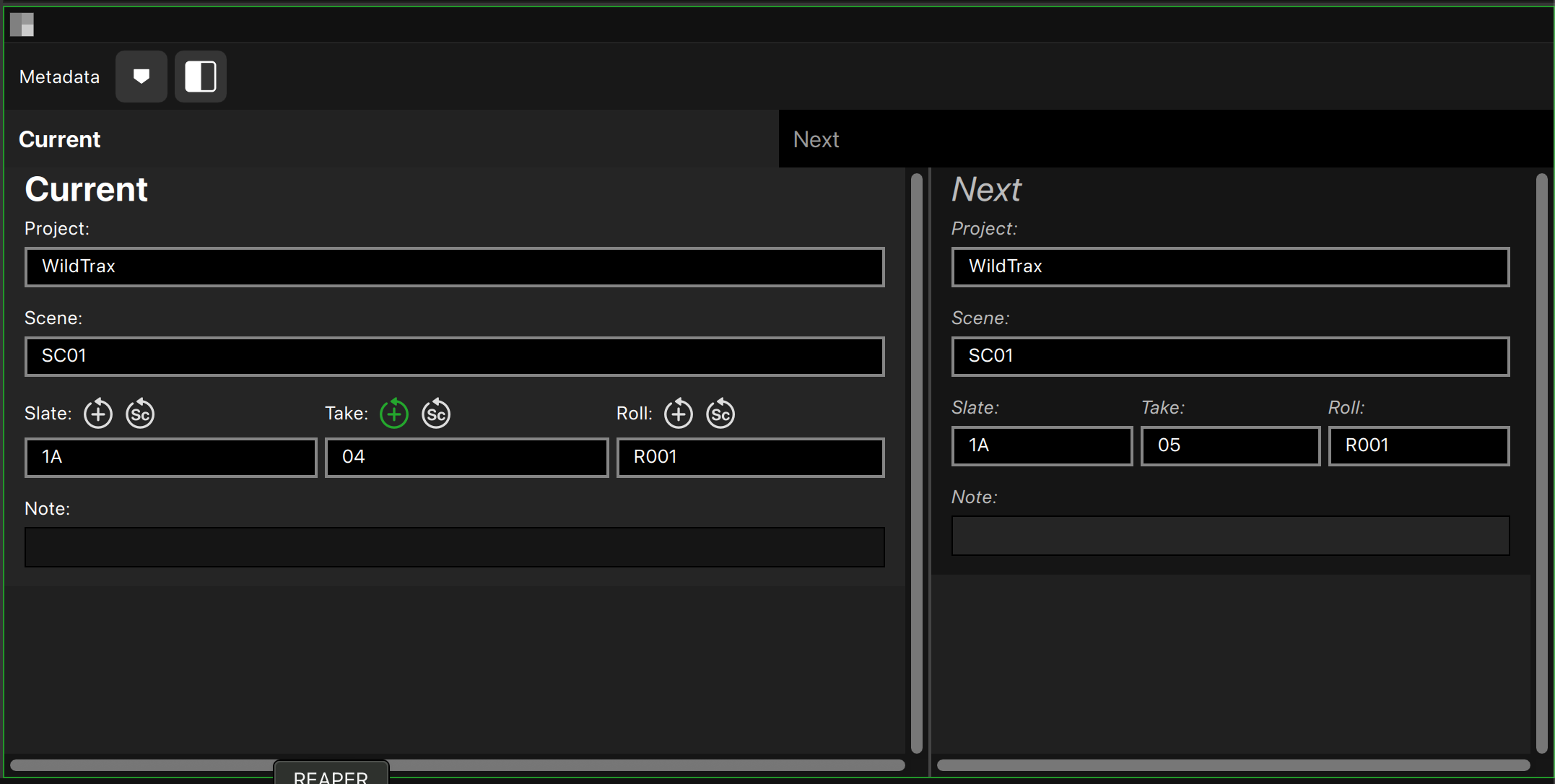Increment Roll with the plus icon
This screenshot has width=1555, height=784.
click(678, 414)
